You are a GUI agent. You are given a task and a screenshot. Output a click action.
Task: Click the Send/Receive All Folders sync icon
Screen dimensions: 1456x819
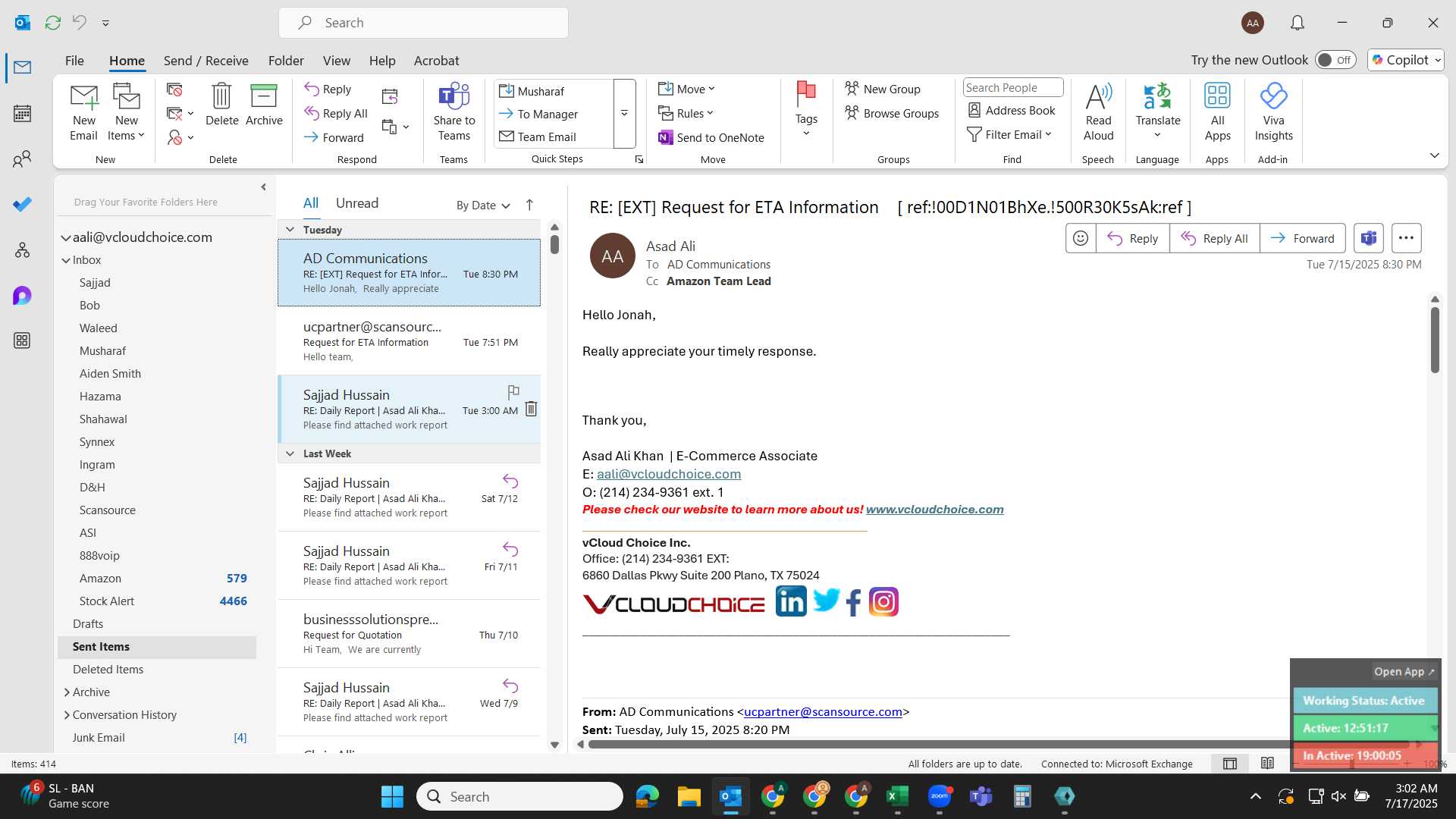point(52,23)
